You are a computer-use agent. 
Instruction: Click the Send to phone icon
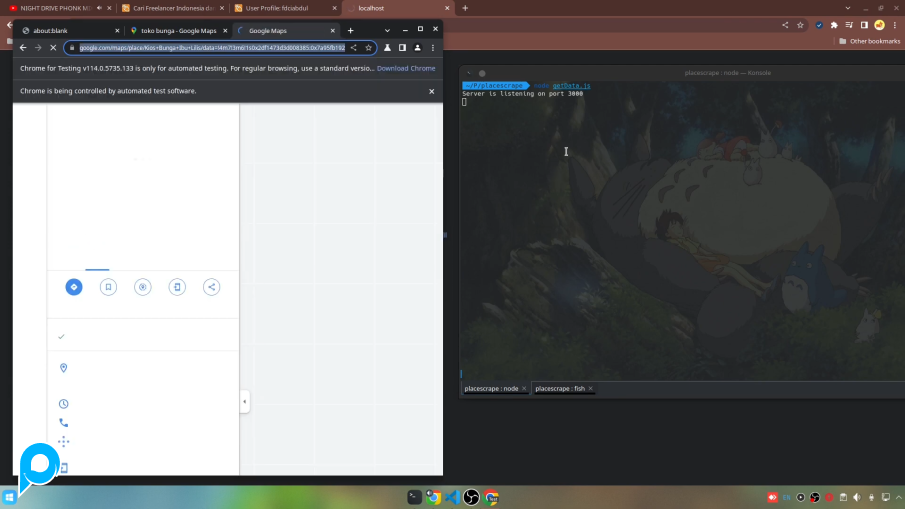pos(177,287)
